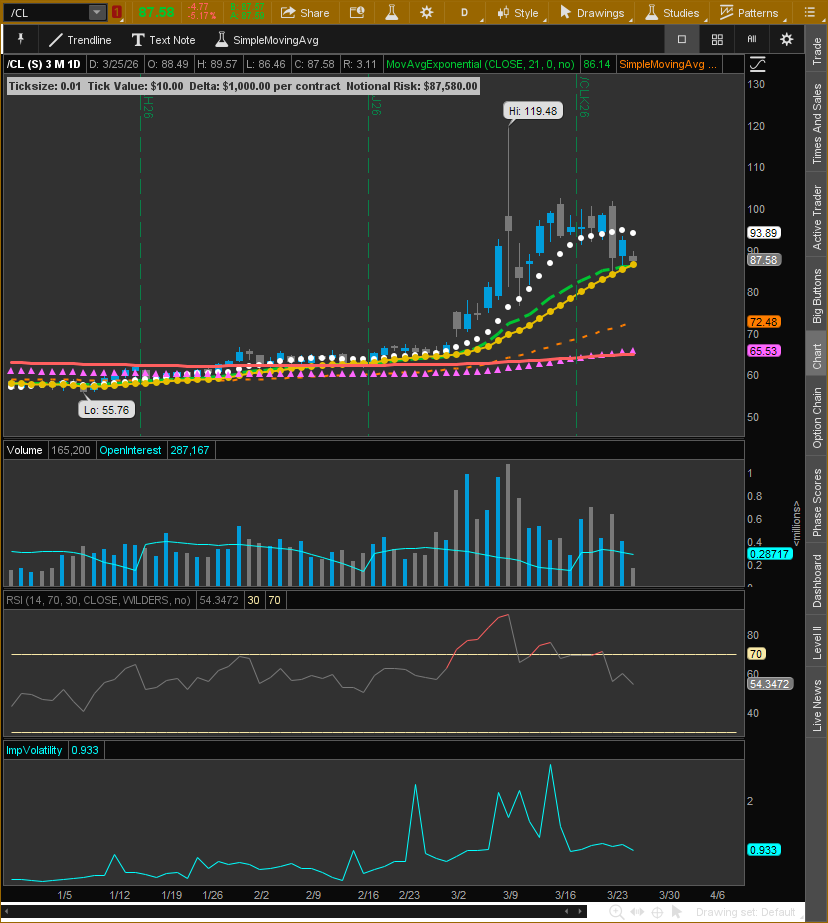Pin the drawing tools toolbar
828x923 pixels.
[x=20, y=39]
